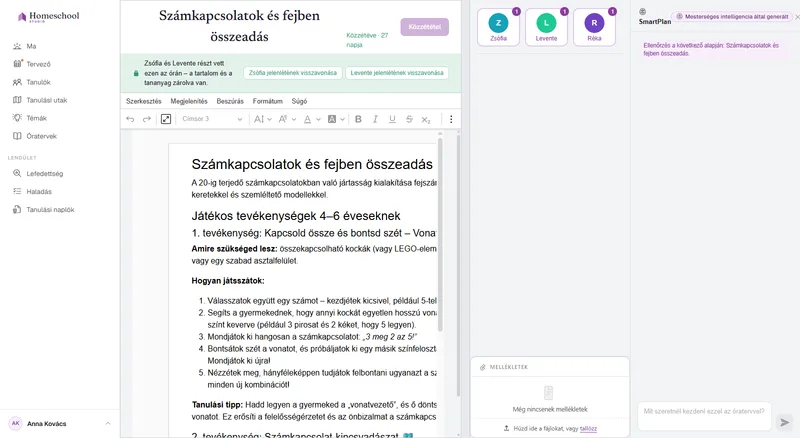
Task: Go to Tanulók in the sidebar
Action: tap(38, 82)
